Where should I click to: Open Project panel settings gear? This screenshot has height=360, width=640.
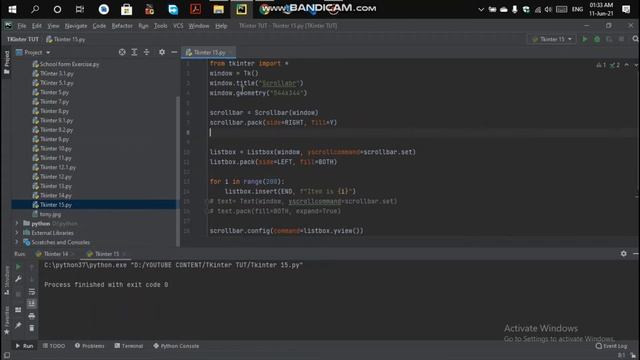pos(162,52)
